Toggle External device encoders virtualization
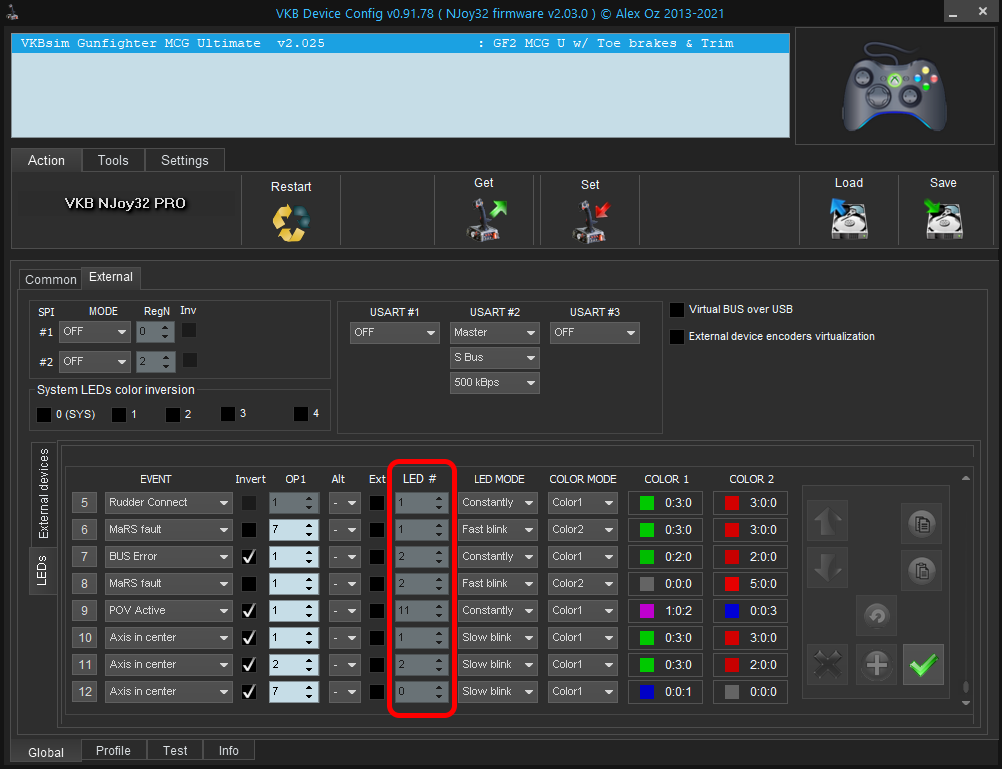 [x=678, y=337]
